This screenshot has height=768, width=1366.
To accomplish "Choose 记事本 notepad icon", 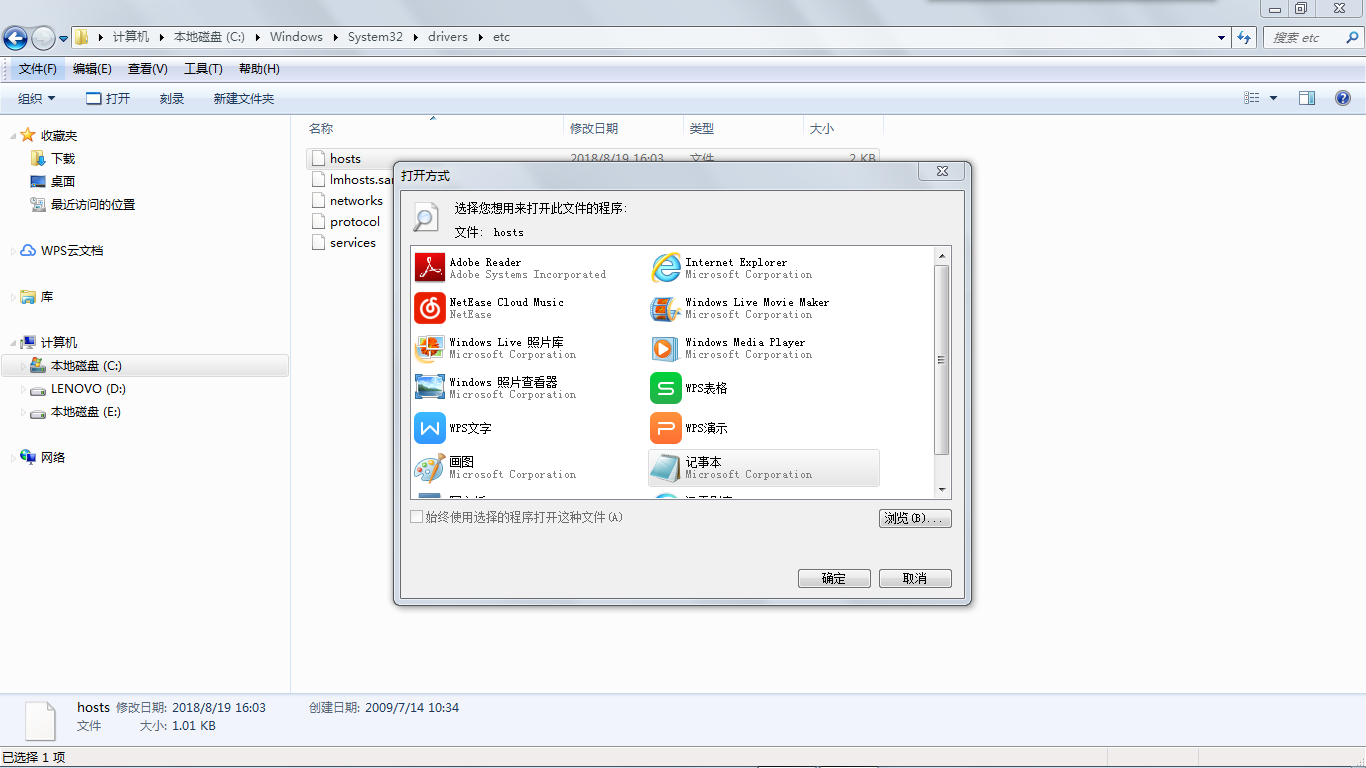I will [666, 468].
